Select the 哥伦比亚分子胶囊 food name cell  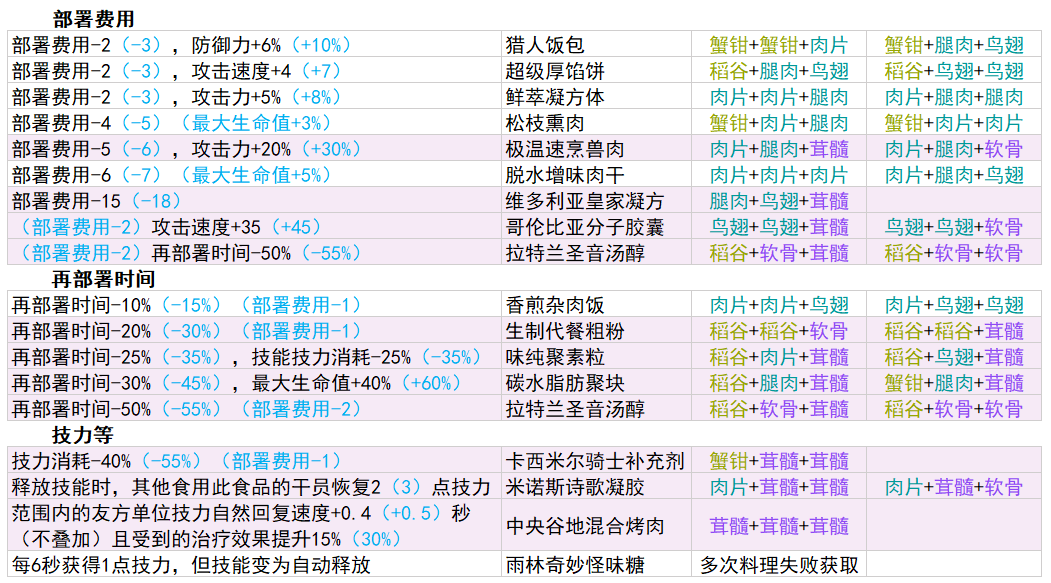[597, 227]
